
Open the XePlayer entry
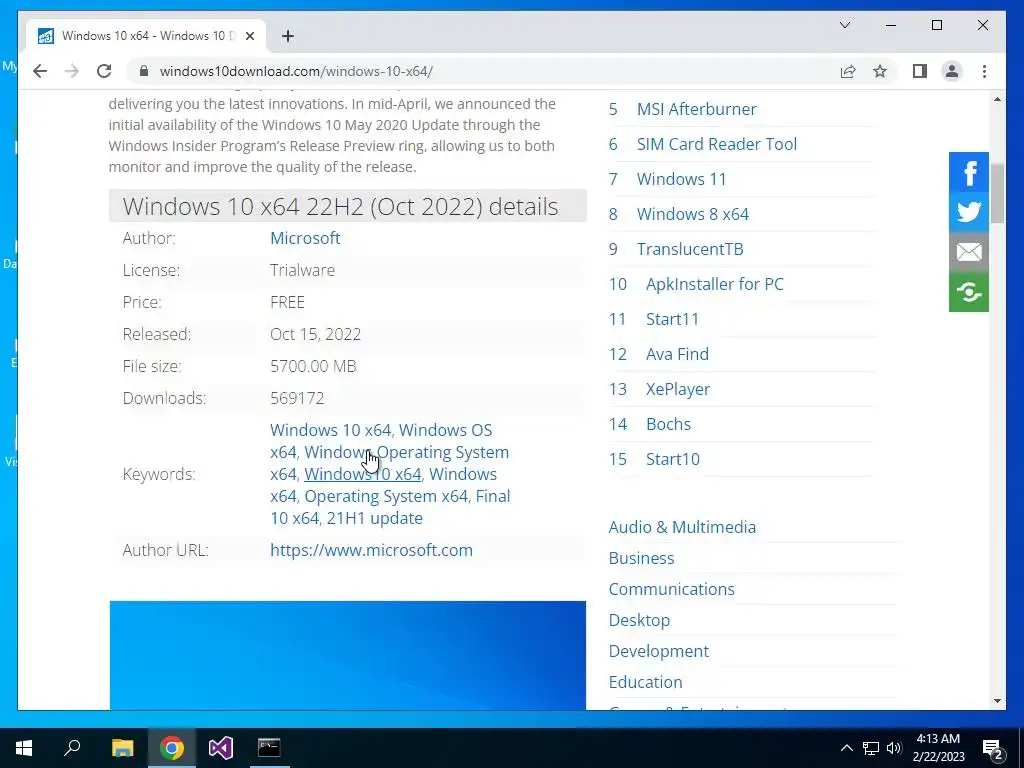[678, 389]
